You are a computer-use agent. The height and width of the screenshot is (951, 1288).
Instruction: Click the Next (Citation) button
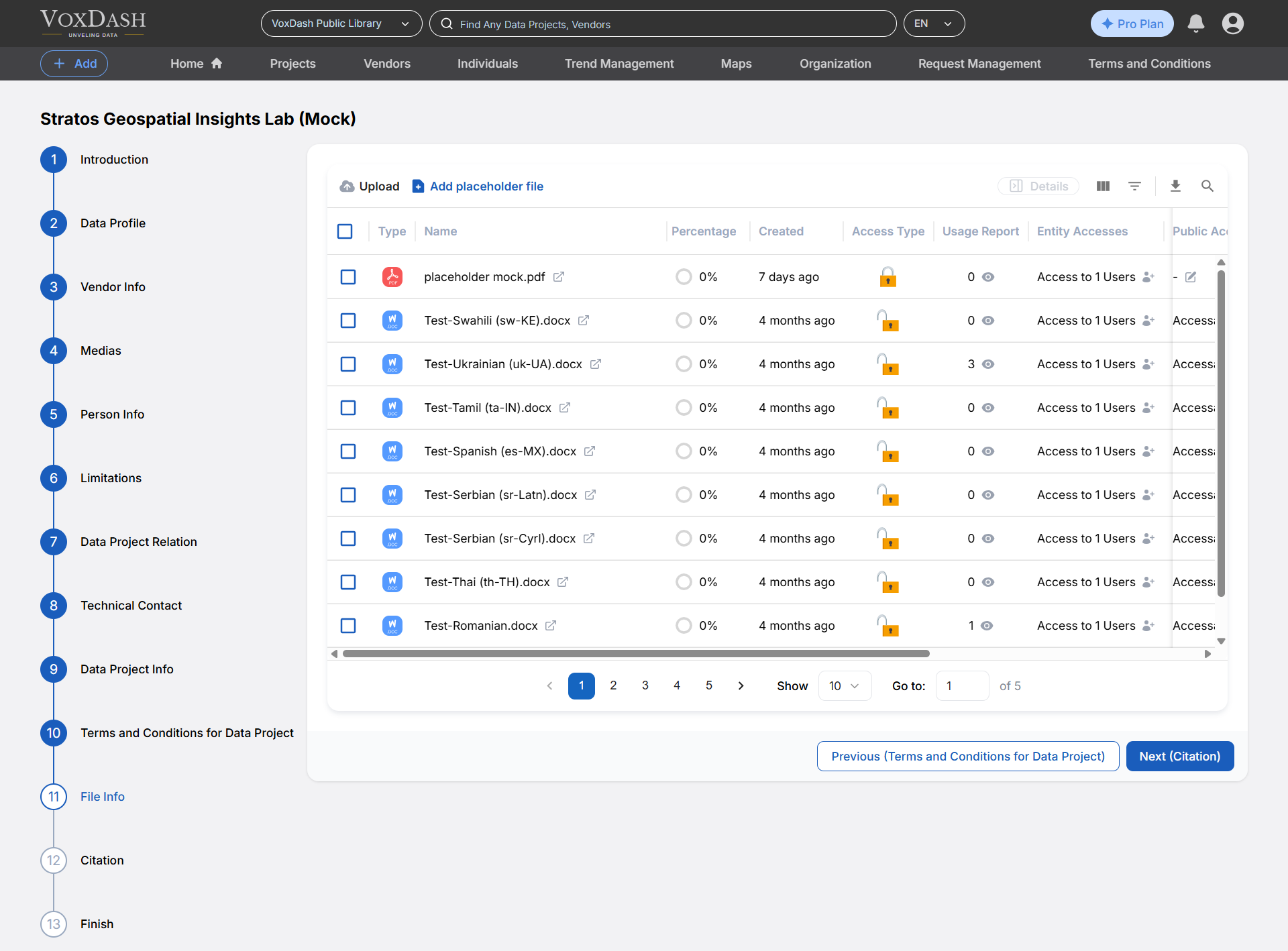1179,756
